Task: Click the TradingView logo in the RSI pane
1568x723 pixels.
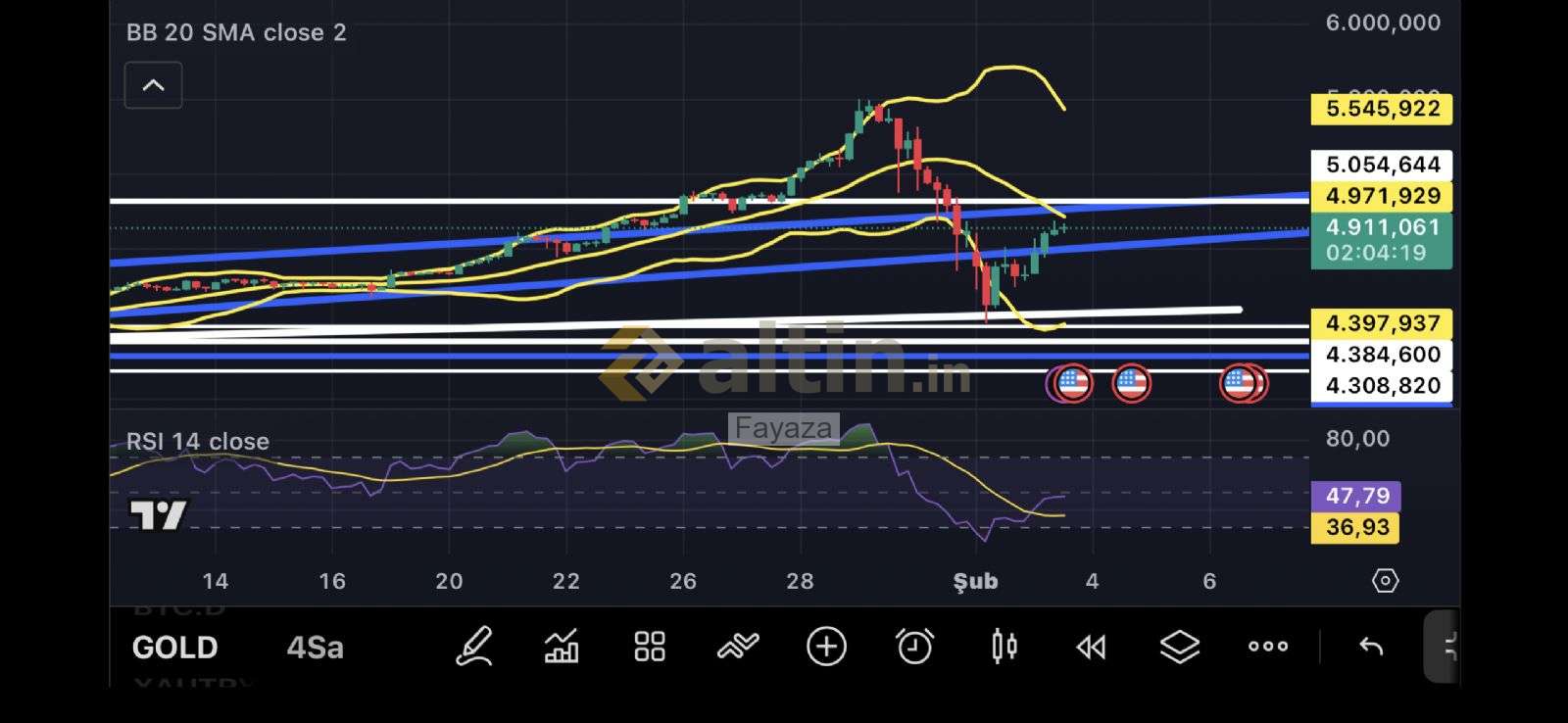Action: click(158, 515)
